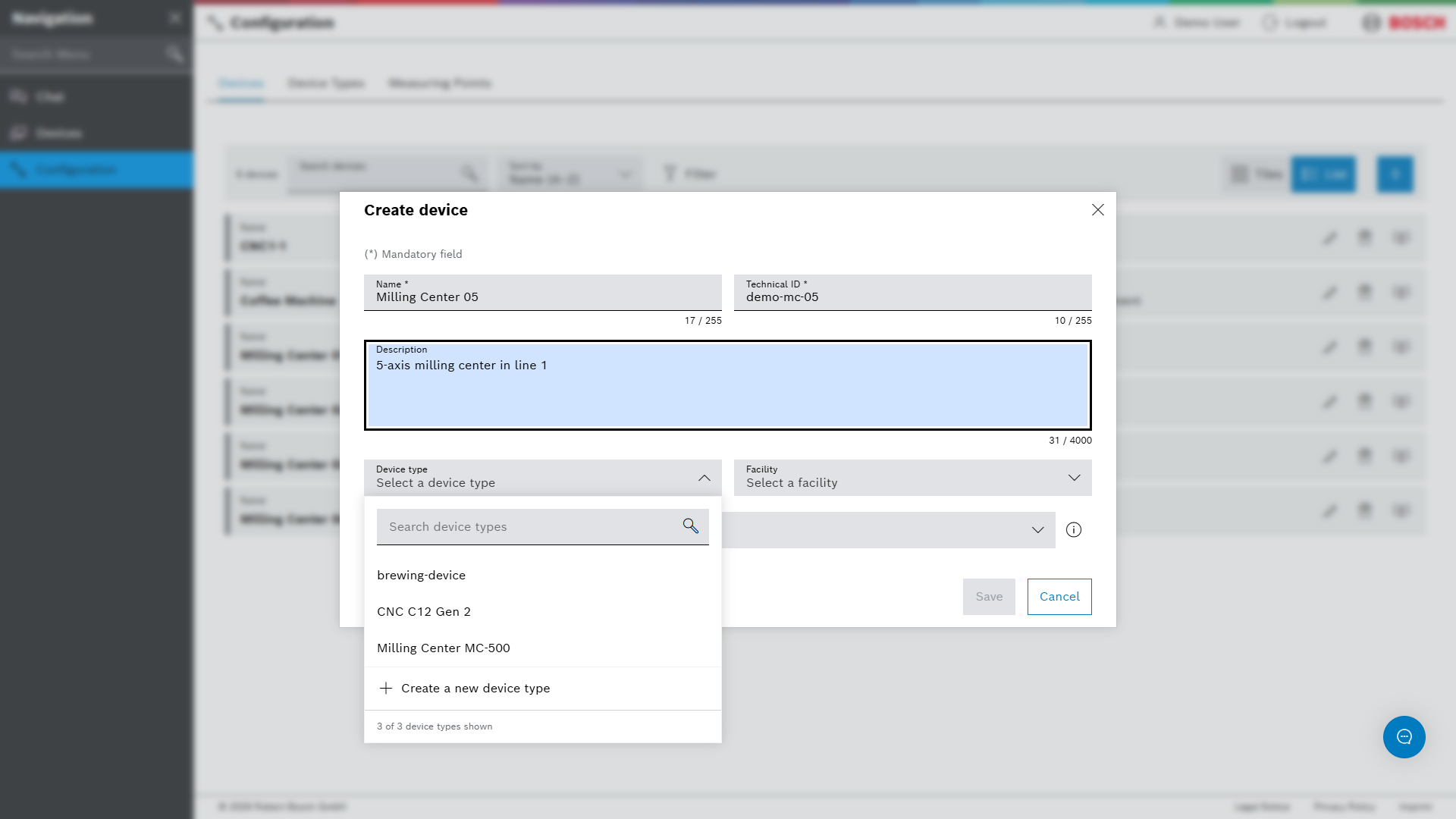Click the Filter funnel icon
Screen dimensions: 1456x819
pos(670,174)
